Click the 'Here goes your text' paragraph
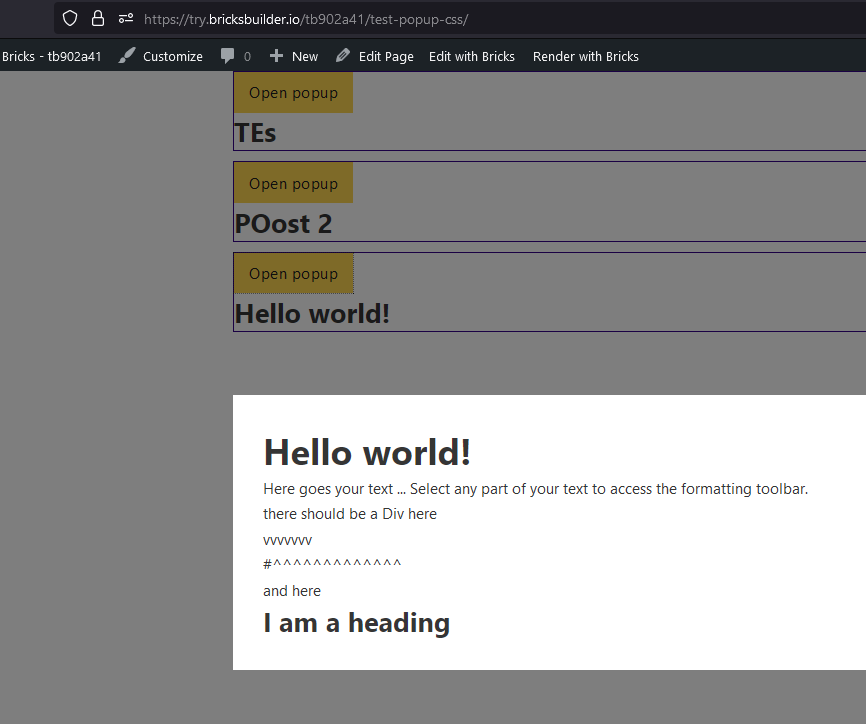866x724 pixels. coord(535,489)
